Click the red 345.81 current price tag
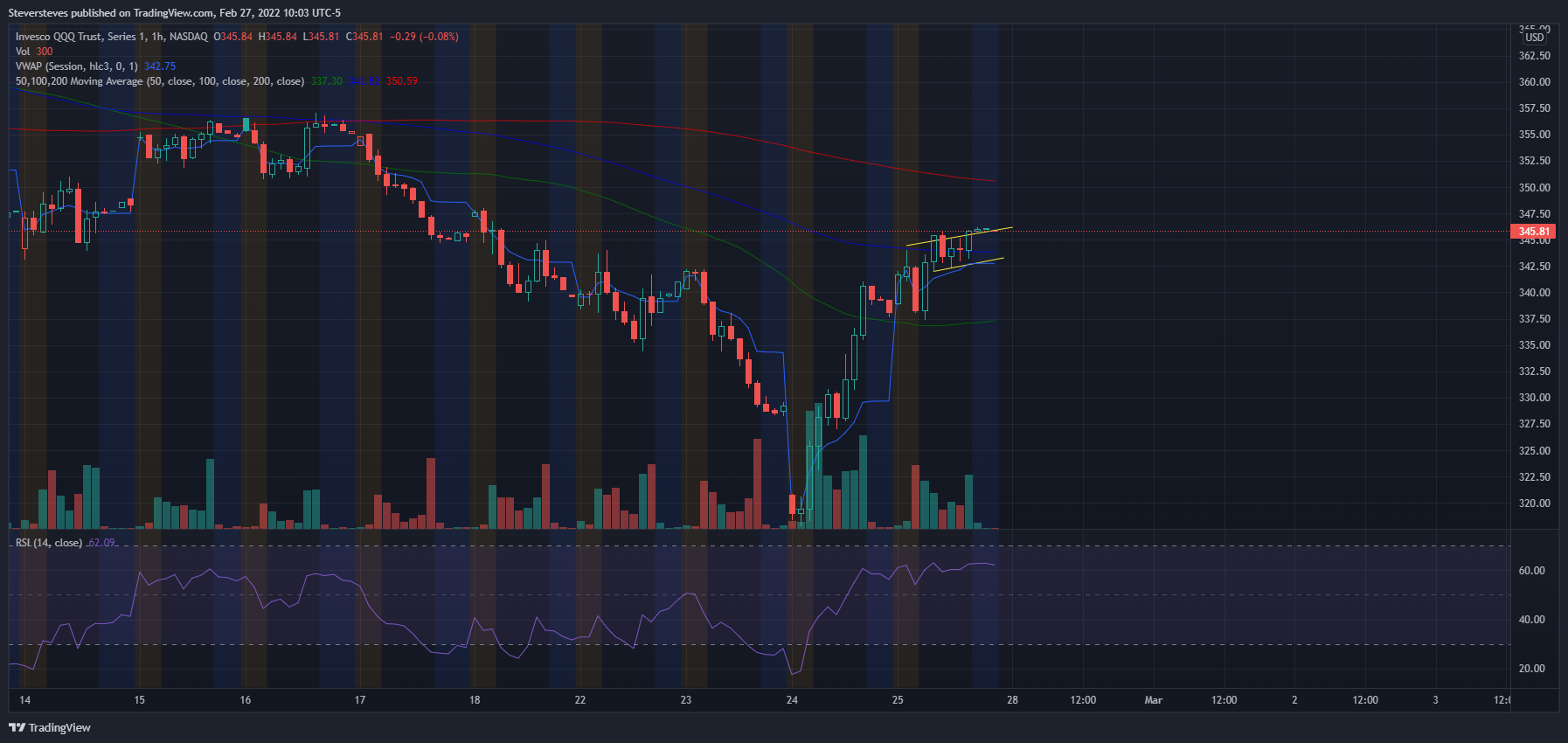 [x=1533, y=232]
